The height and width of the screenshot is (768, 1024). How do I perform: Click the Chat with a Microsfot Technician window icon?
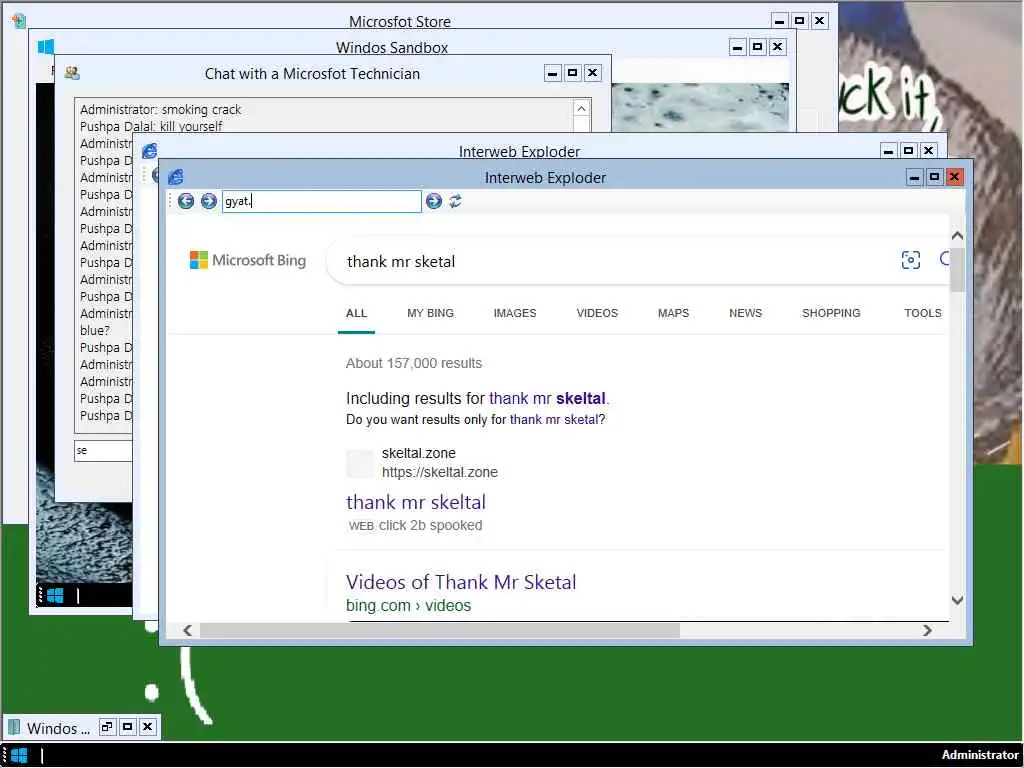(x=72, y=73)
